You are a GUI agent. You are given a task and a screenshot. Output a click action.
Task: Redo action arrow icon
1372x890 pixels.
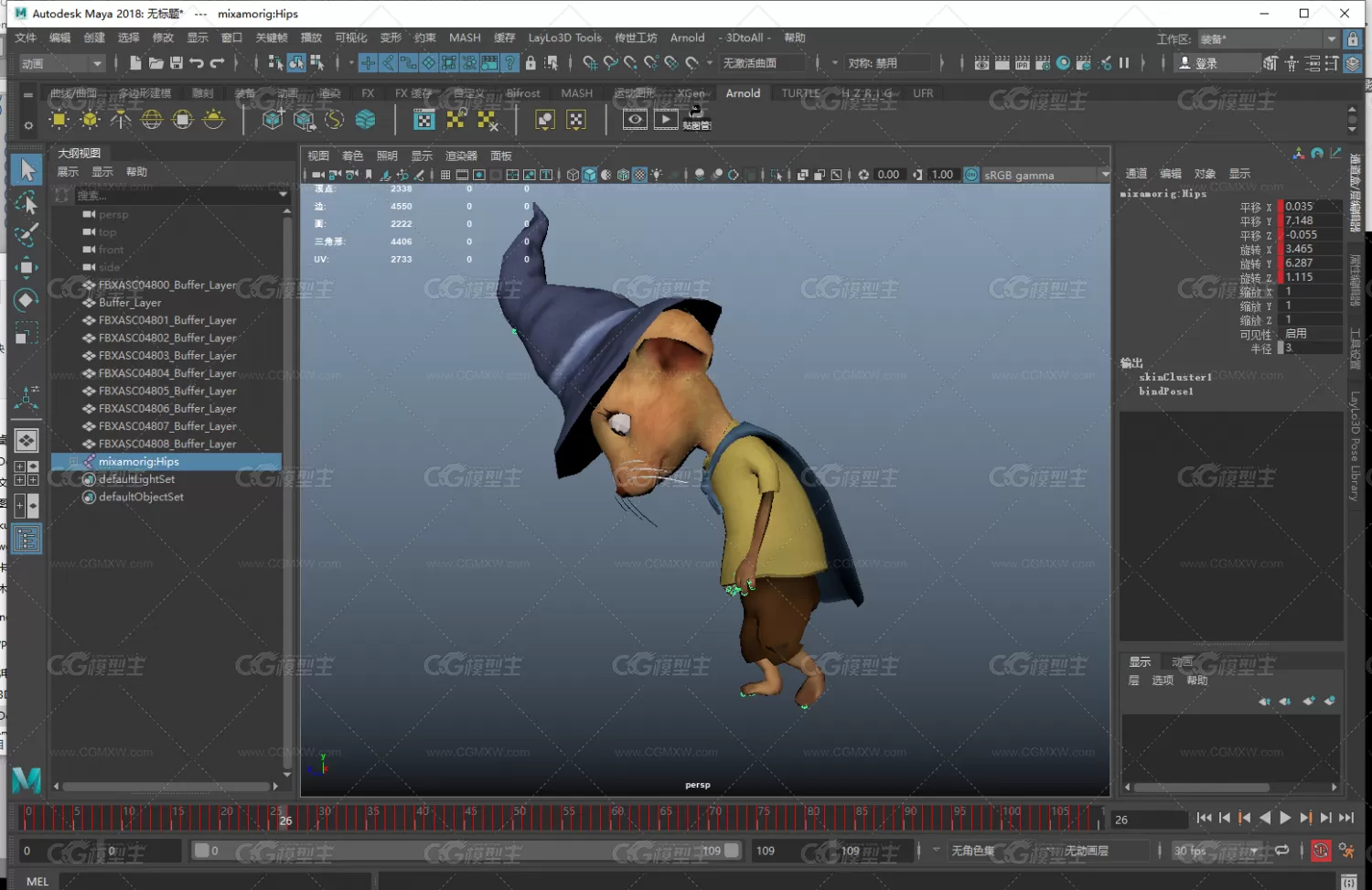click(217, 63)
